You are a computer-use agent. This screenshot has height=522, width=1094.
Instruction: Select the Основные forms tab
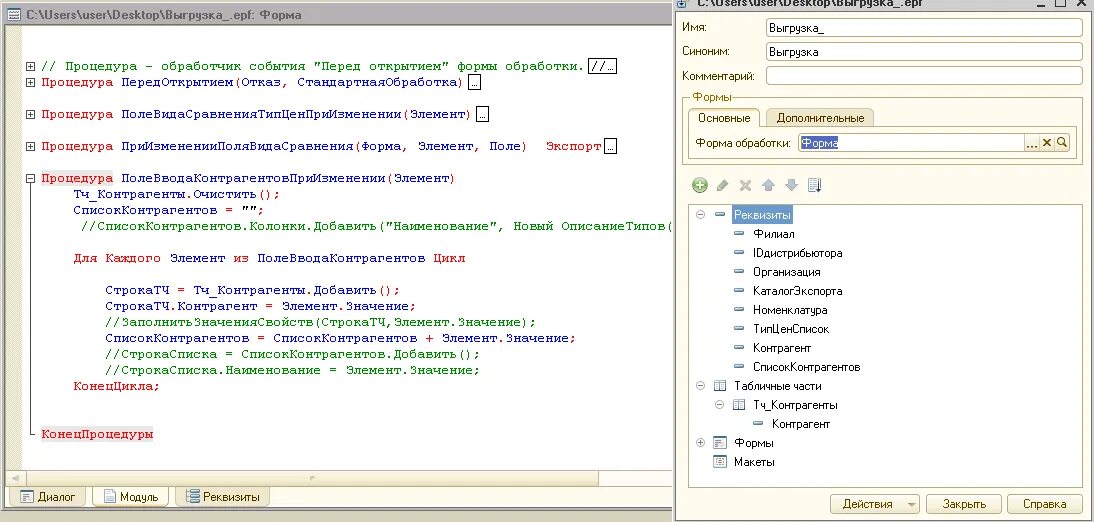click(x=724, y=118)
